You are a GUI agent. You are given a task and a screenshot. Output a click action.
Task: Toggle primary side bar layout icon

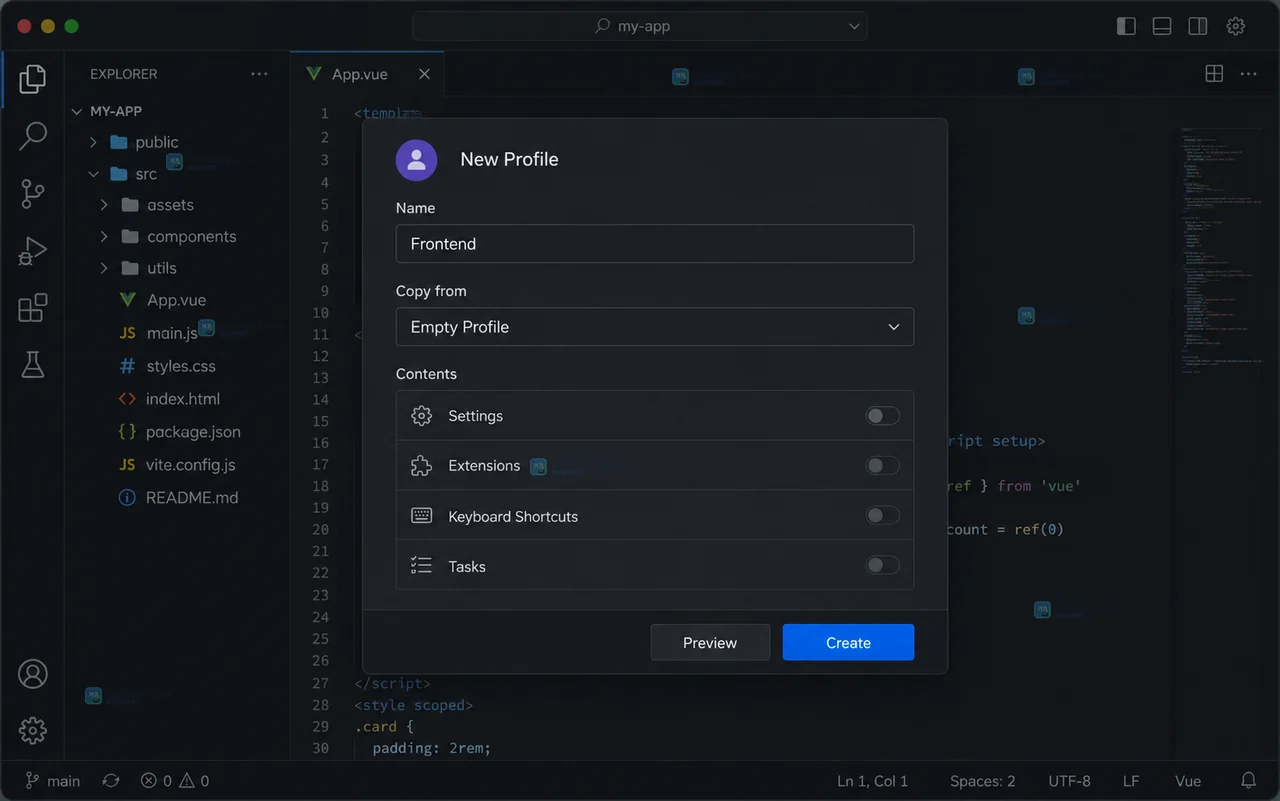click(x=1126, y=26)
